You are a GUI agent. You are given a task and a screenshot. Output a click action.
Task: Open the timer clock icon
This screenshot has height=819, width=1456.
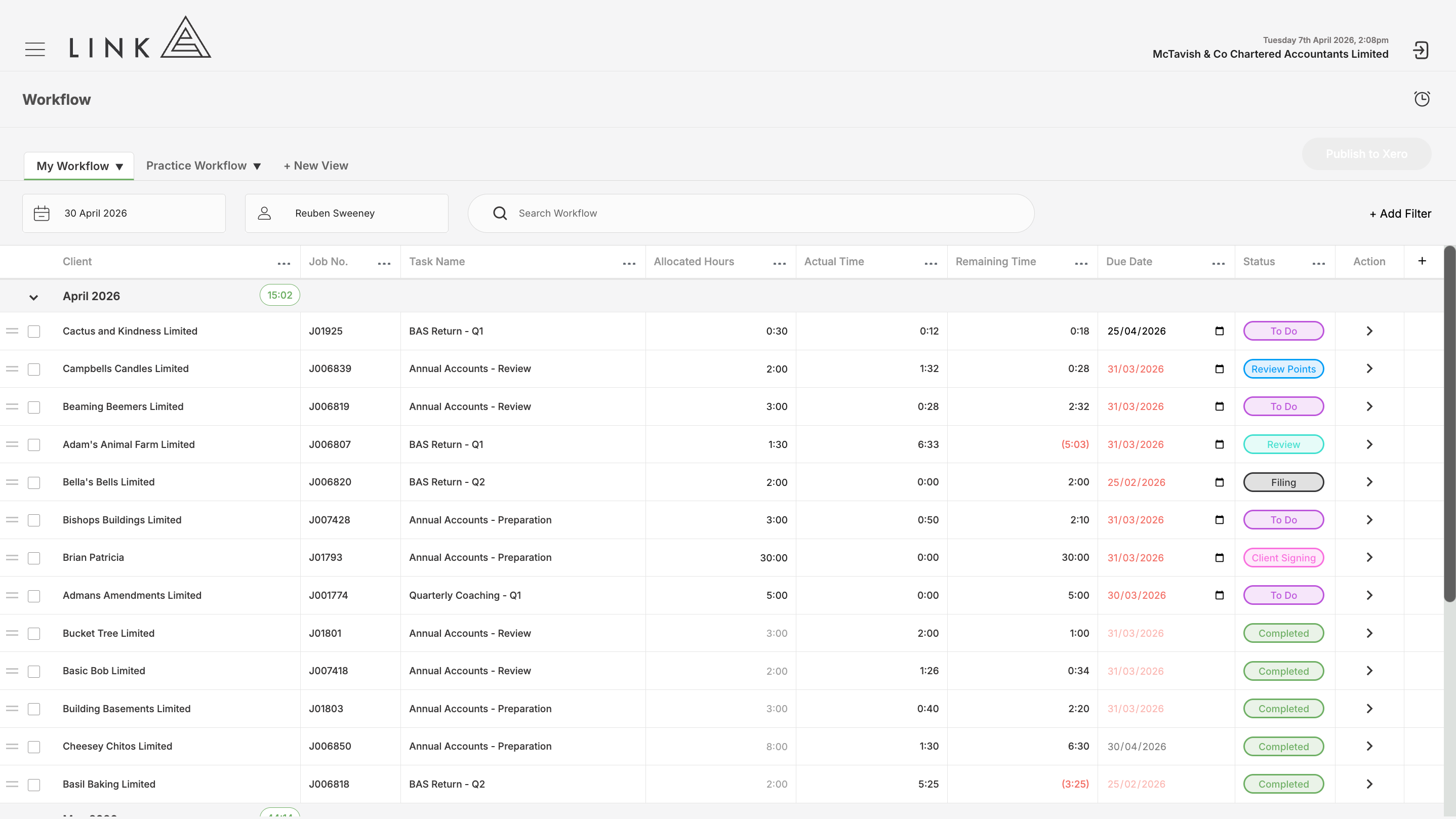coord(1422,99)
